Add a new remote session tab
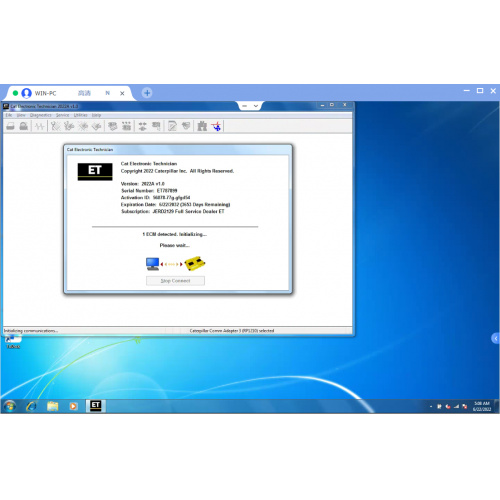Screen dimensions: 500x500 tap(147, 93)
